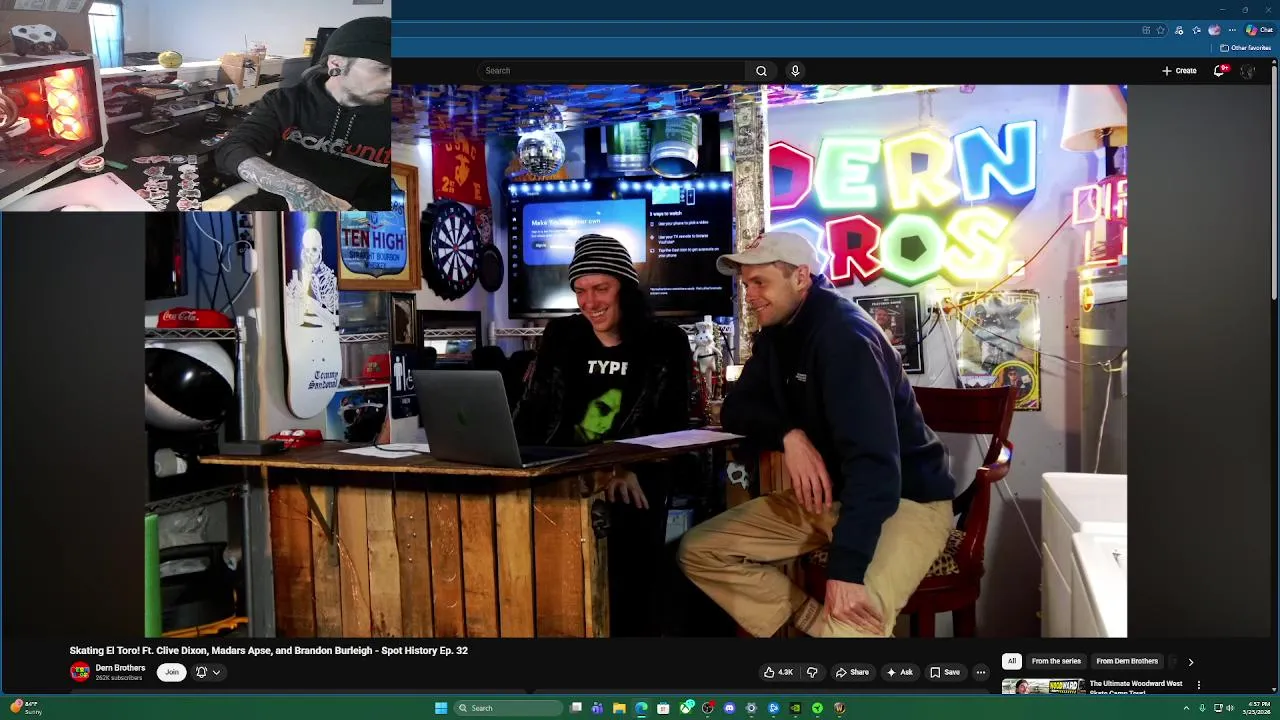
Task: Open Edge profile avatar
Action: point(1214,30)
